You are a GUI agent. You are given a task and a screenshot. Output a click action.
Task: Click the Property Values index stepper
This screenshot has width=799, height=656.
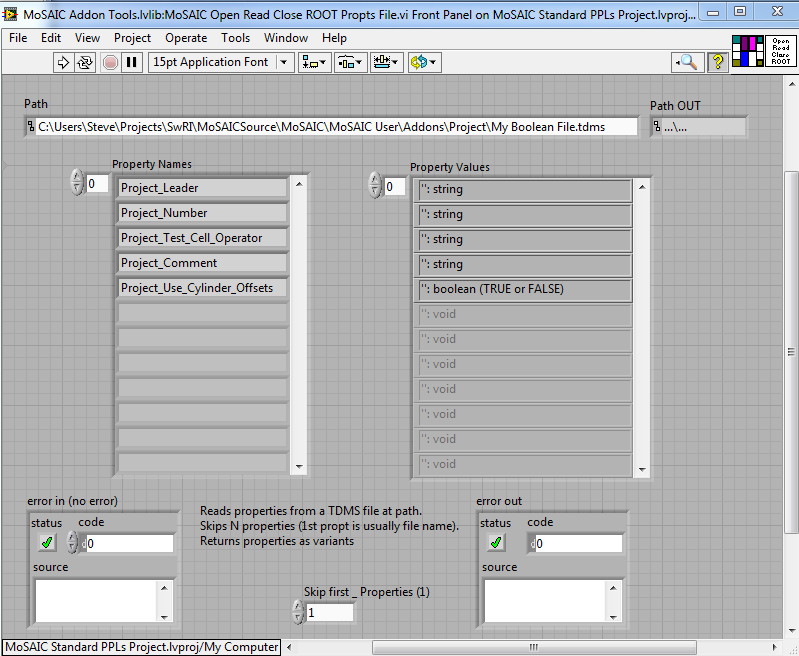click(x=375, y=186)
